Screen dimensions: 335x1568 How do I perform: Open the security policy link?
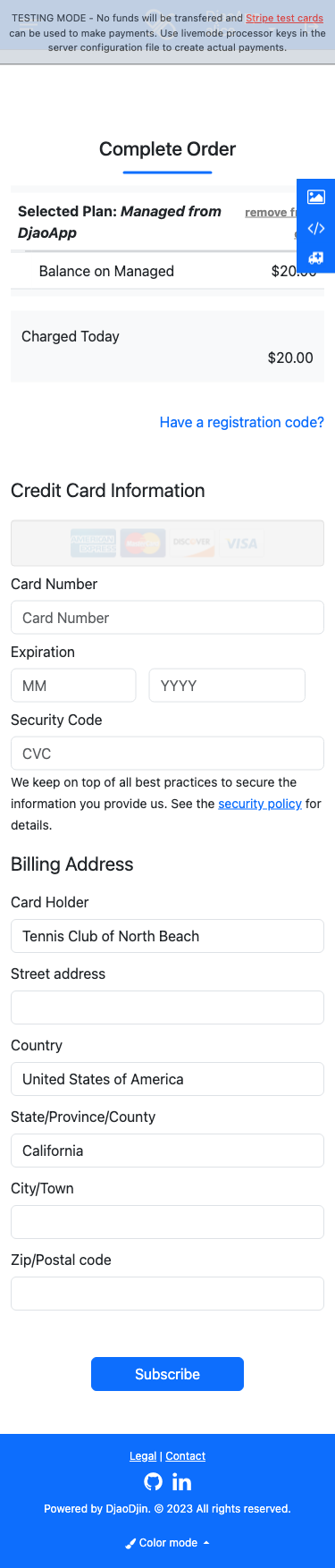coord(260,804)
